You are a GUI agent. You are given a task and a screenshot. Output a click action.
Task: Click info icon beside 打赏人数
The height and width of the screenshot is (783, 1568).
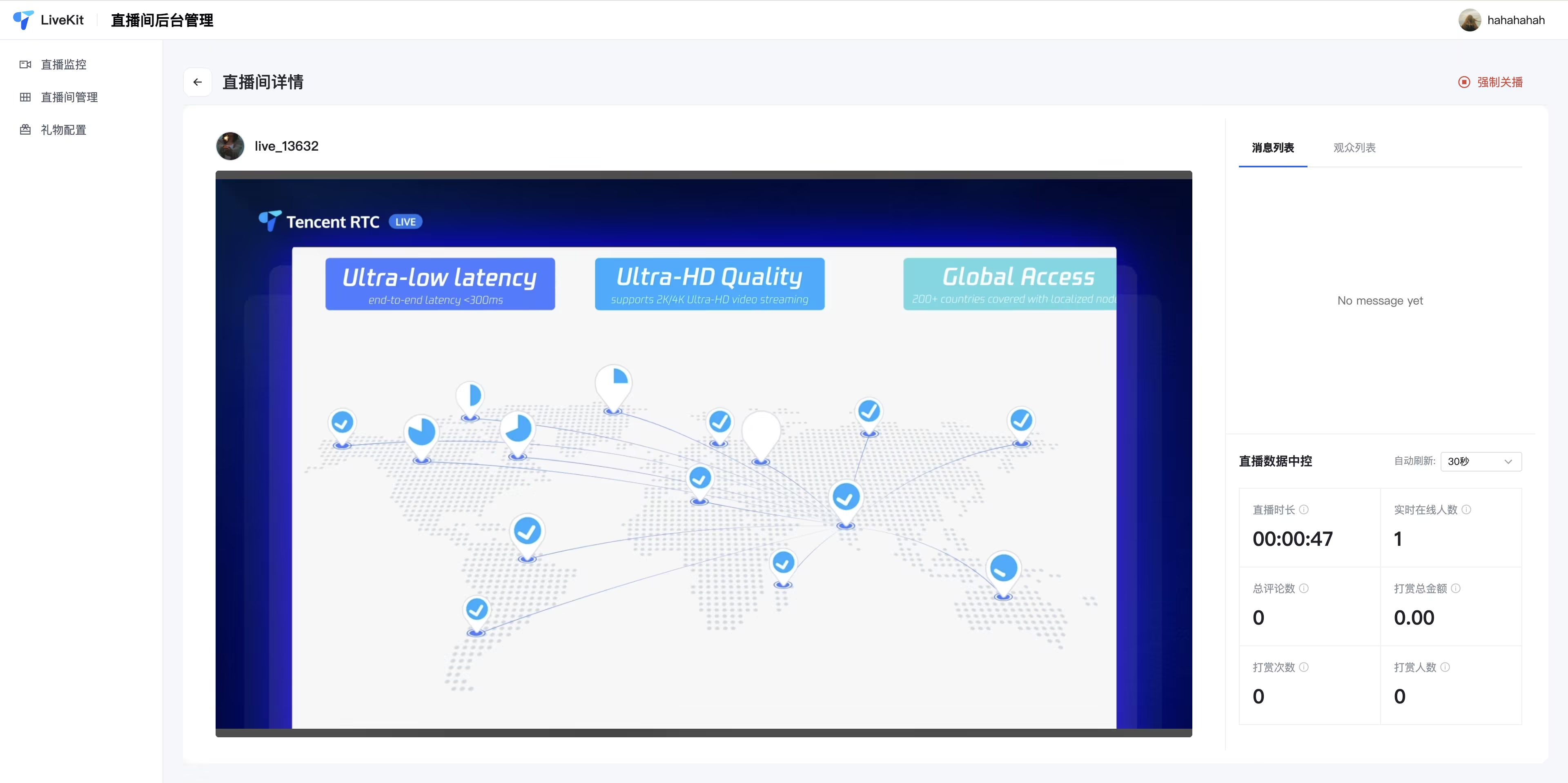click(x=1445, y=667)
